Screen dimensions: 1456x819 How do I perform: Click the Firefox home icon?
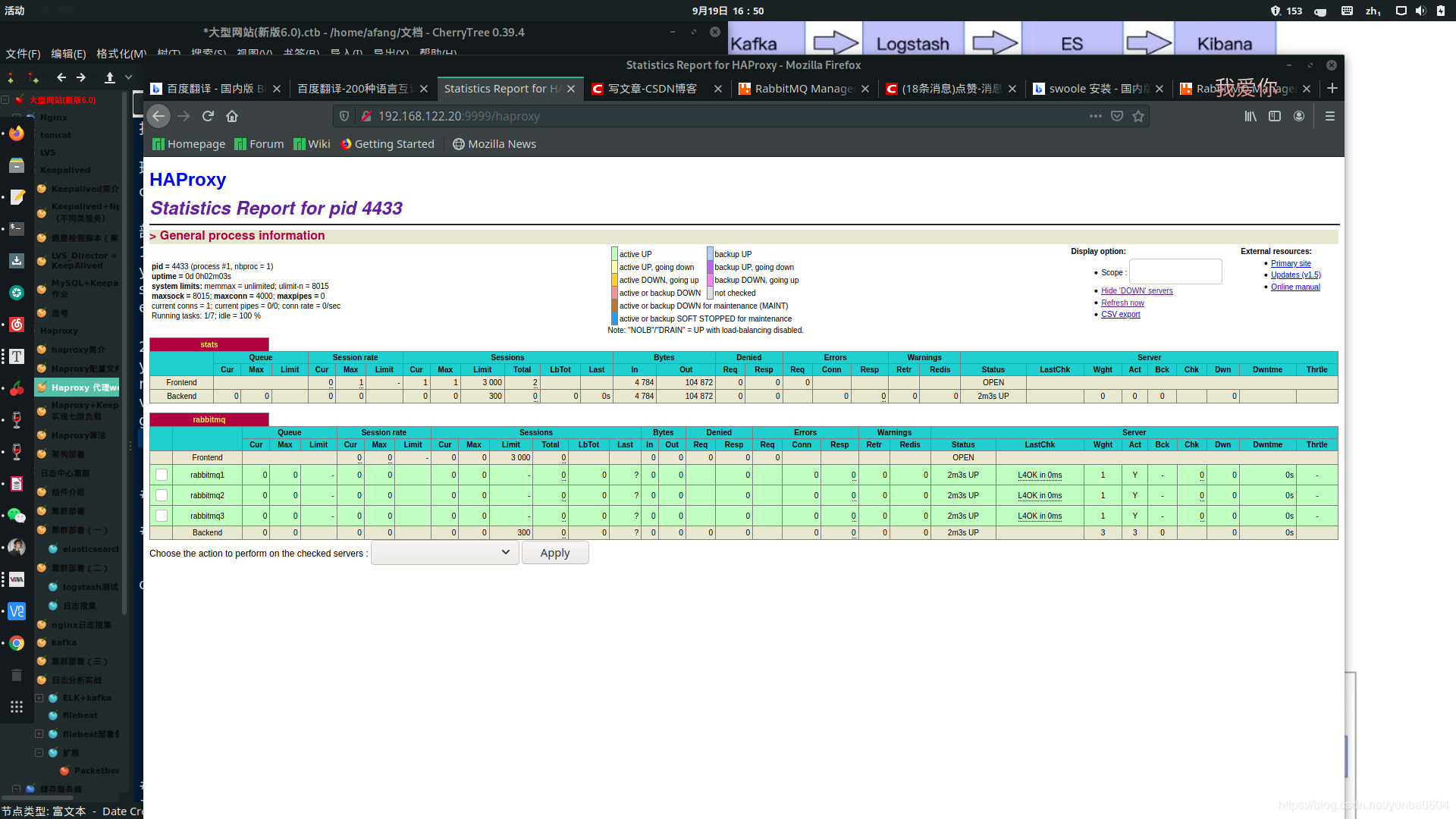pos(232,115)
